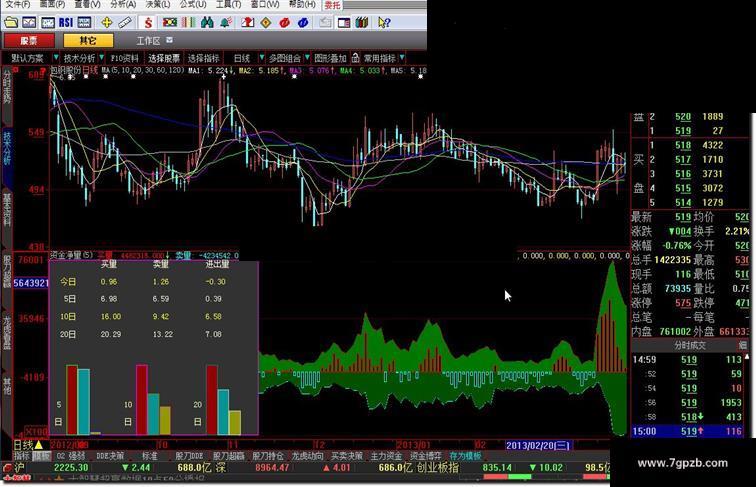This screenshot has height=487, width=756.
Task: Click the red dollar sign icon
Action: (148, 23)
